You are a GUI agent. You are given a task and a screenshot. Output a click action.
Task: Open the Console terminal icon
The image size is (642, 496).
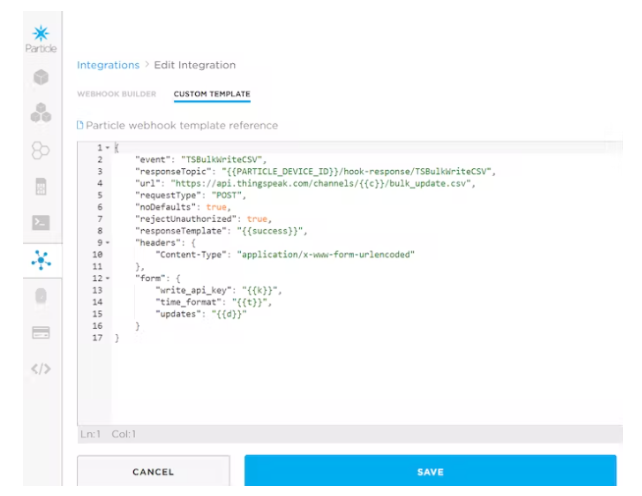(x=41, y=222)
